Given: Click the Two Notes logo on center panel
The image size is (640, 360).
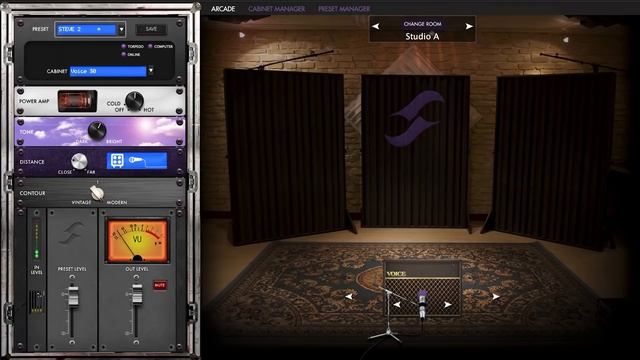Looking at the screenshot, I should point(416,118).
